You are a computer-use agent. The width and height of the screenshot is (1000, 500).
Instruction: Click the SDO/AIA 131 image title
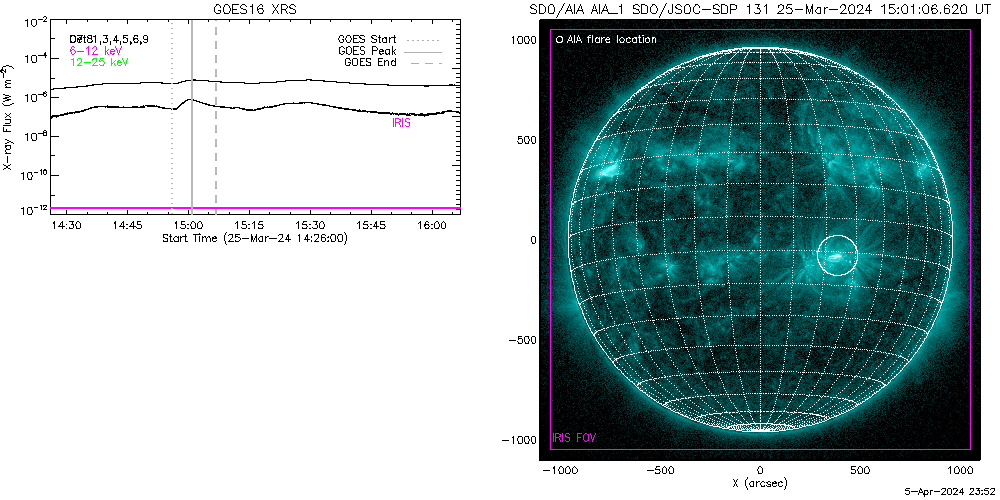click(x=761, y=9)
